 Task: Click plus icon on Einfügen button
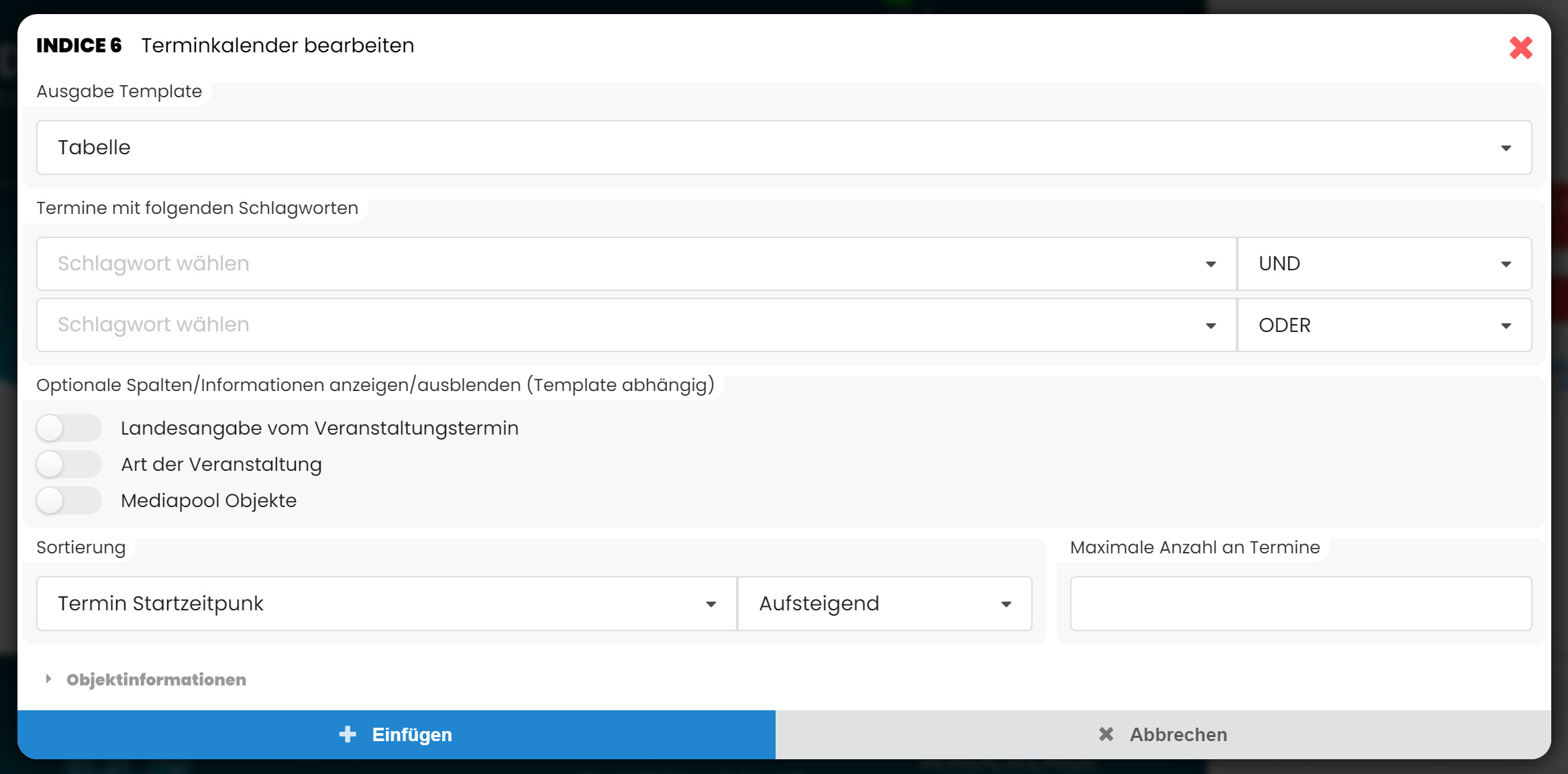[348, 734]
